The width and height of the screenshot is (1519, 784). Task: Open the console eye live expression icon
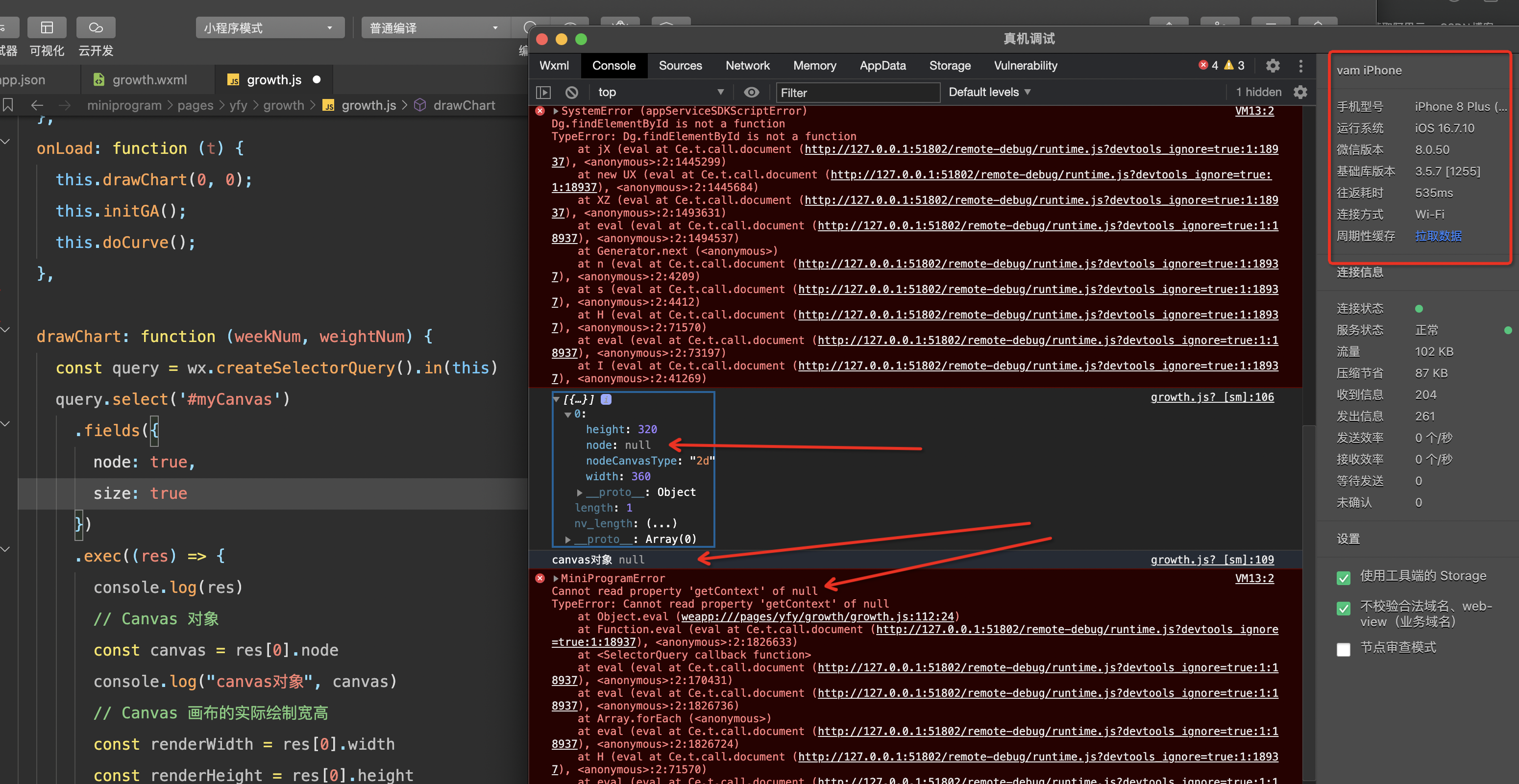pyautogui.click(x=751, y=93)
